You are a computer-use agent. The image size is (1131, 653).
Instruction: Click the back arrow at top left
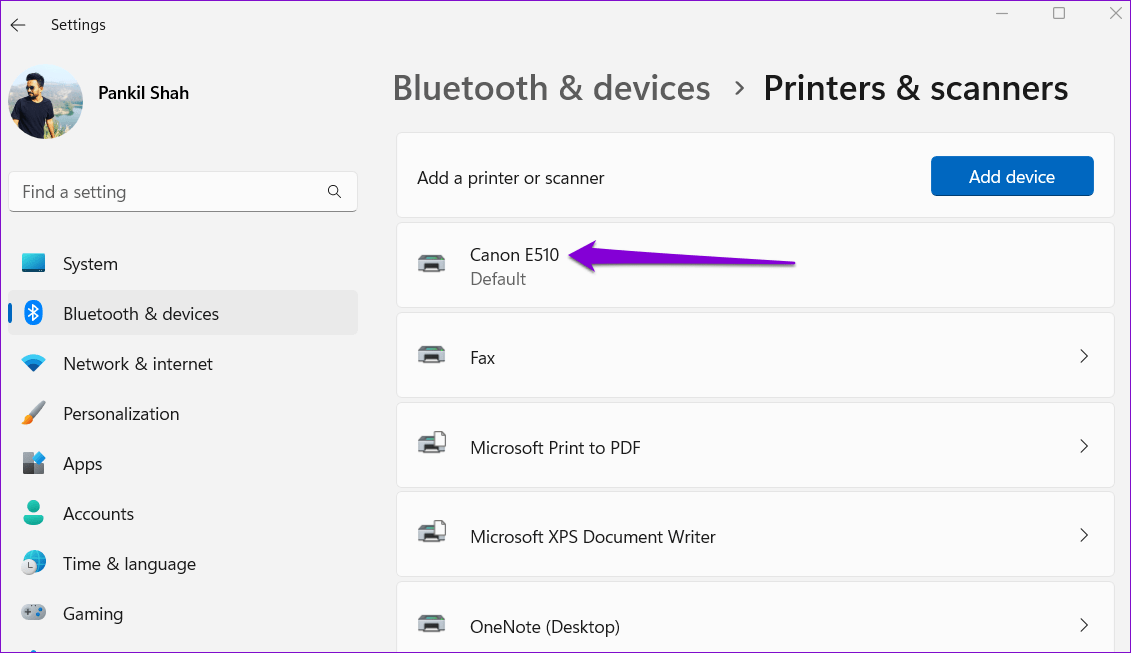[18, 24]
